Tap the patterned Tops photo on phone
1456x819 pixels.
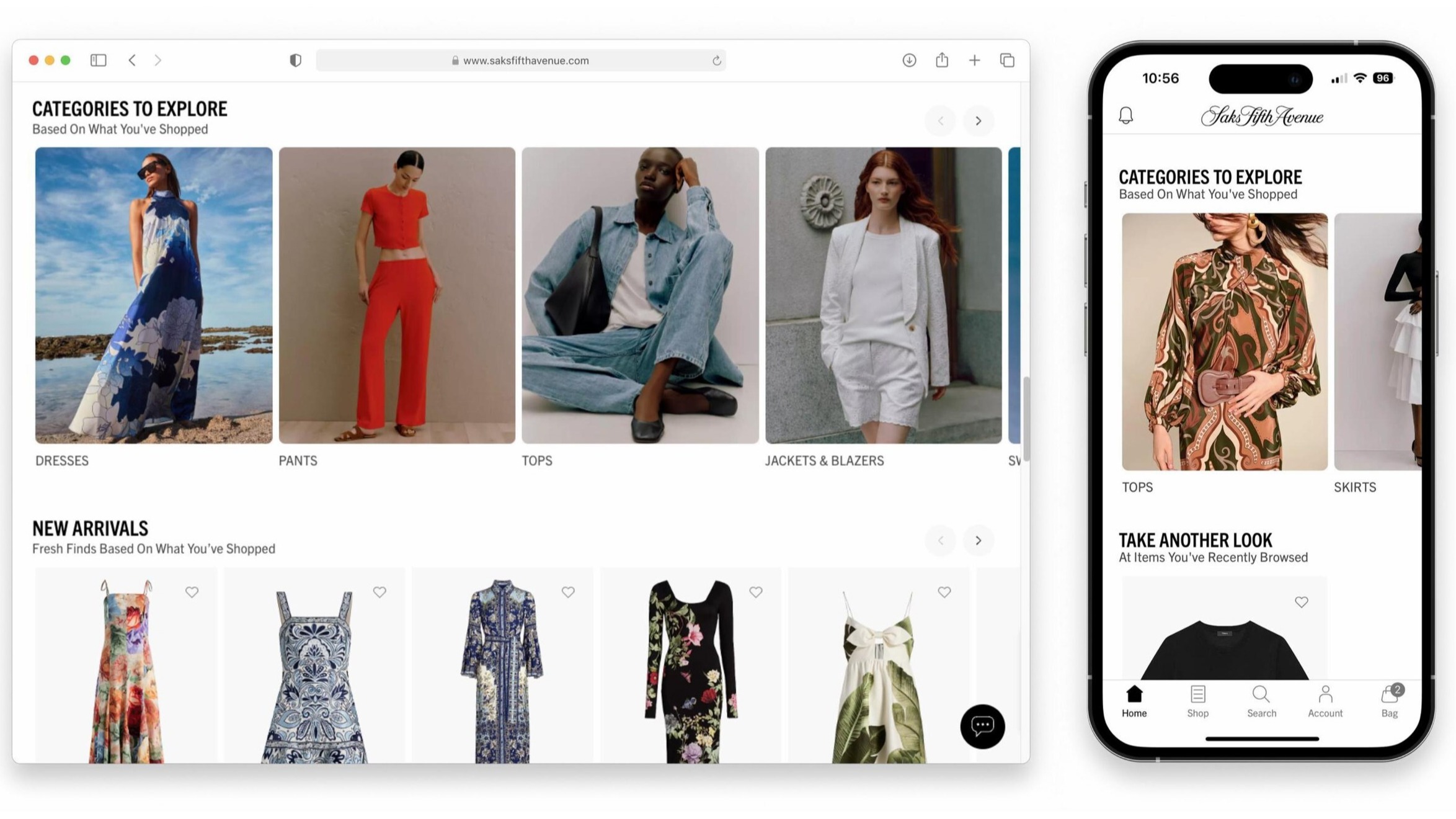pyautogui.click(x=1225, y=342)
